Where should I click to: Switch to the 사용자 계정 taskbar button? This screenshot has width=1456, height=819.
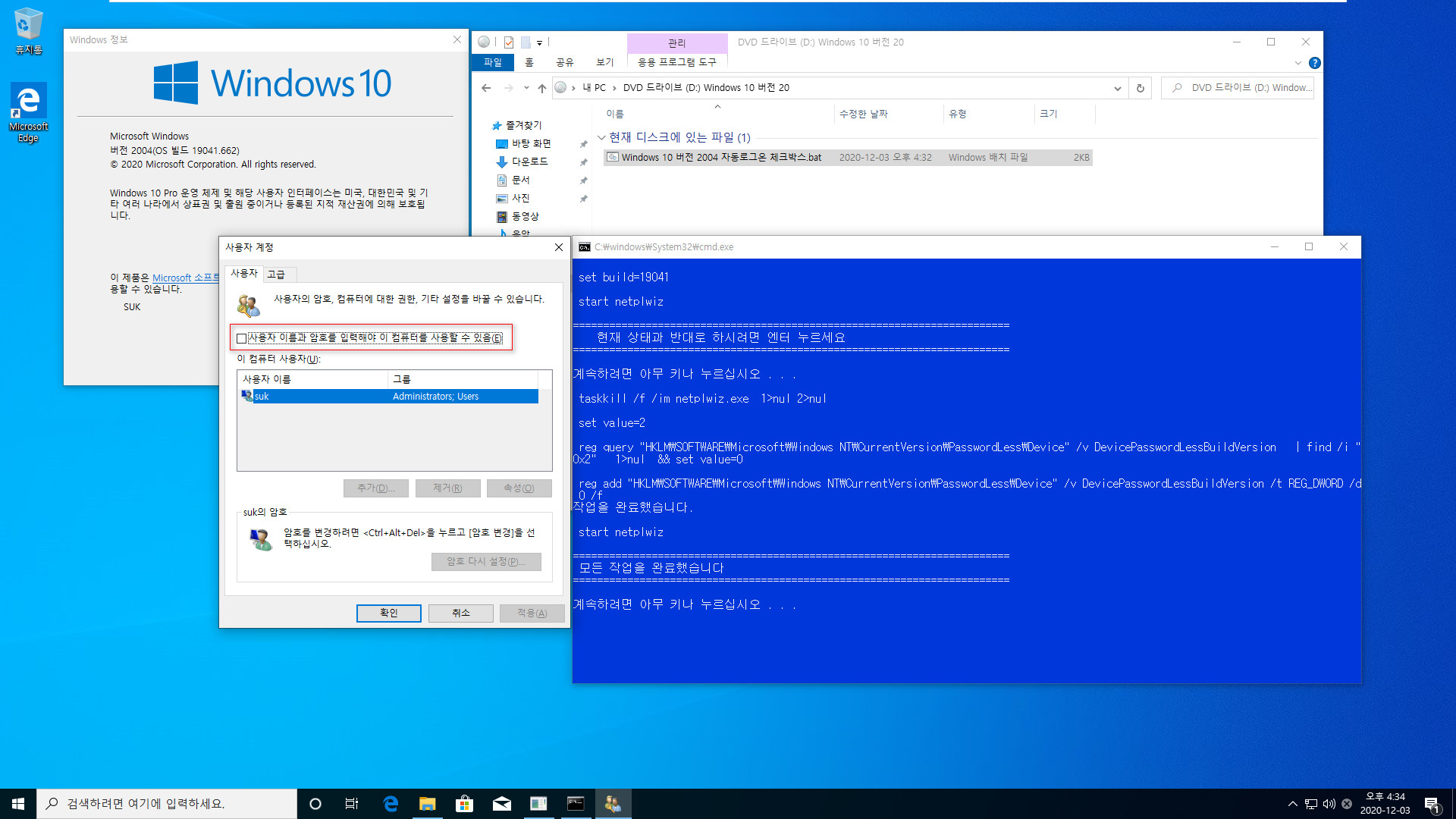pyautogui.click(x=613, y=804)
